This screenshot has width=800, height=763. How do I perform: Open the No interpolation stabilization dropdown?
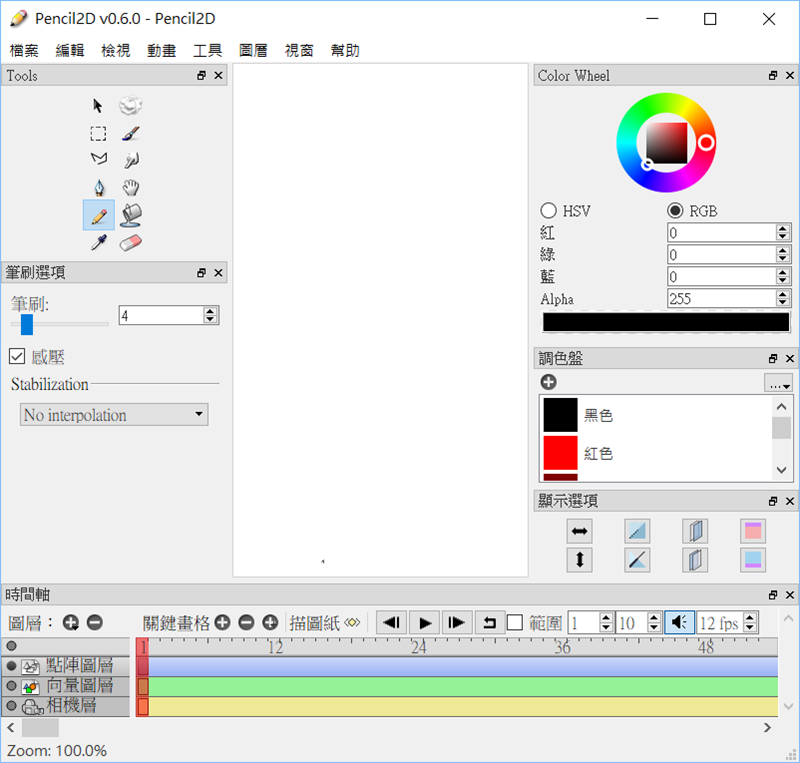[114, 415]
